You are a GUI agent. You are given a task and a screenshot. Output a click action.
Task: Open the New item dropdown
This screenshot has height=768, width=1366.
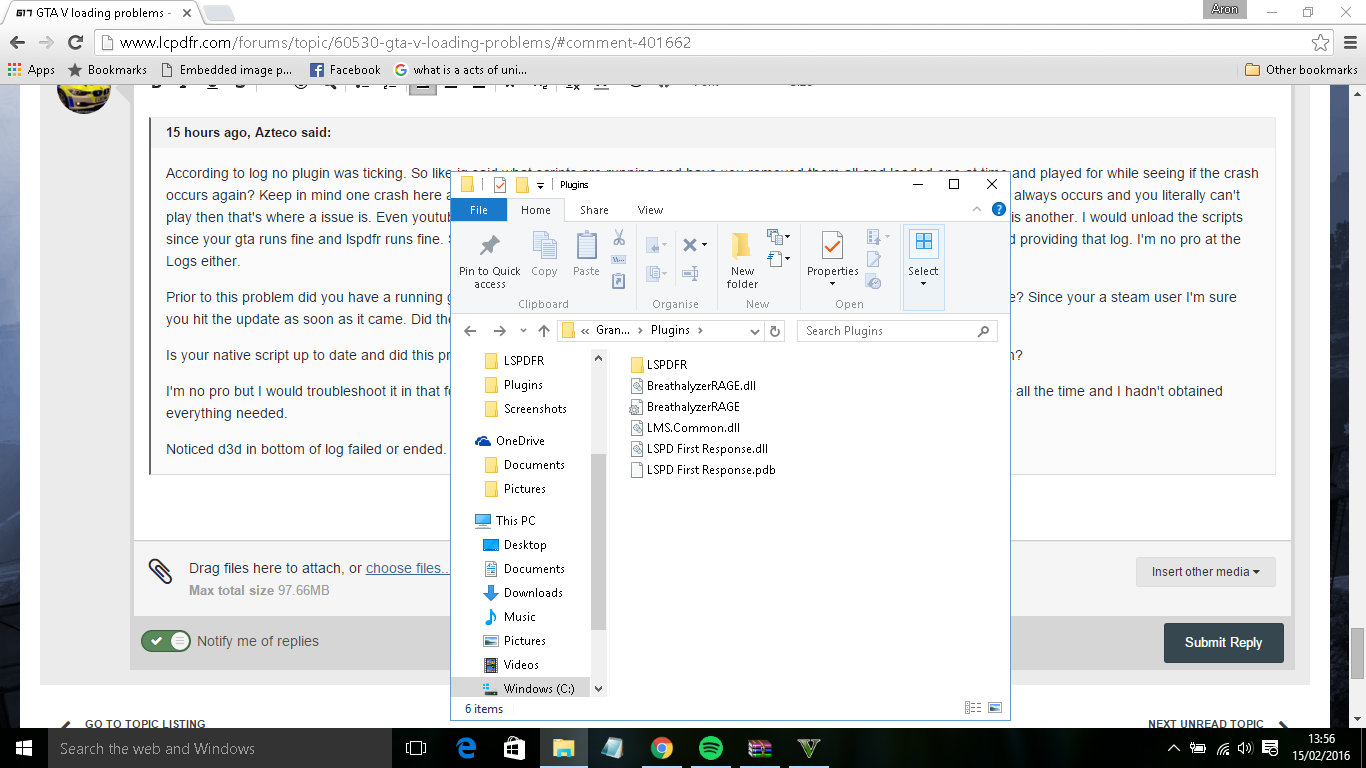tap(777, 237)
